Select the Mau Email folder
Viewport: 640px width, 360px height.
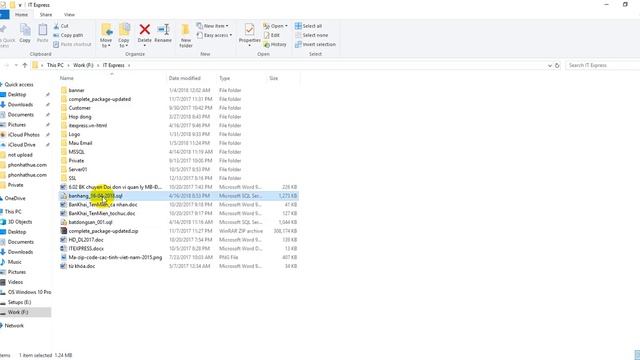tap(80, 143)
